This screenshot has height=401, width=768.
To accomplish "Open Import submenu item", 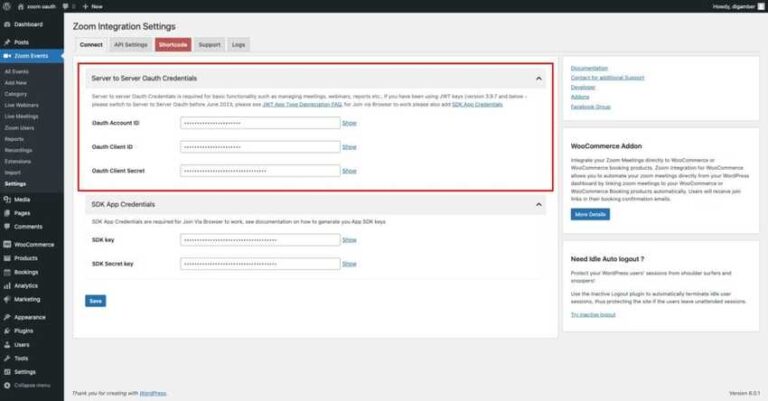I will coord(13,172).
